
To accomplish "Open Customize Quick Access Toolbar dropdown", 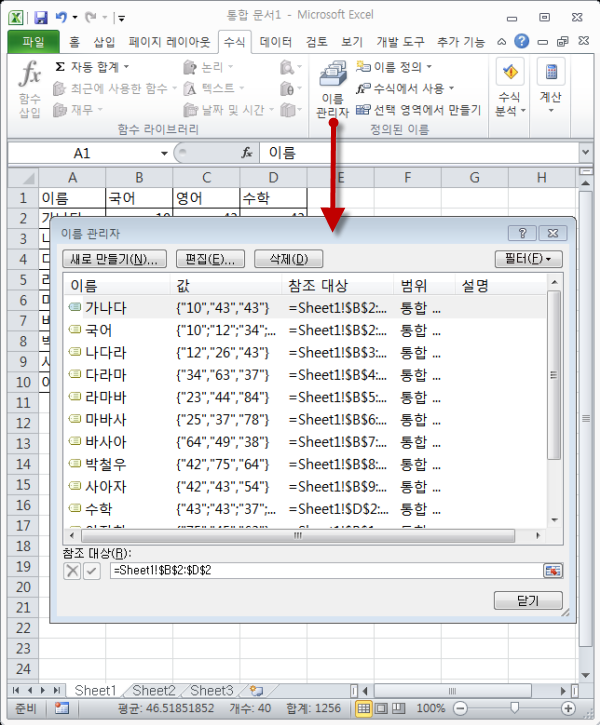I will [122, 18].
